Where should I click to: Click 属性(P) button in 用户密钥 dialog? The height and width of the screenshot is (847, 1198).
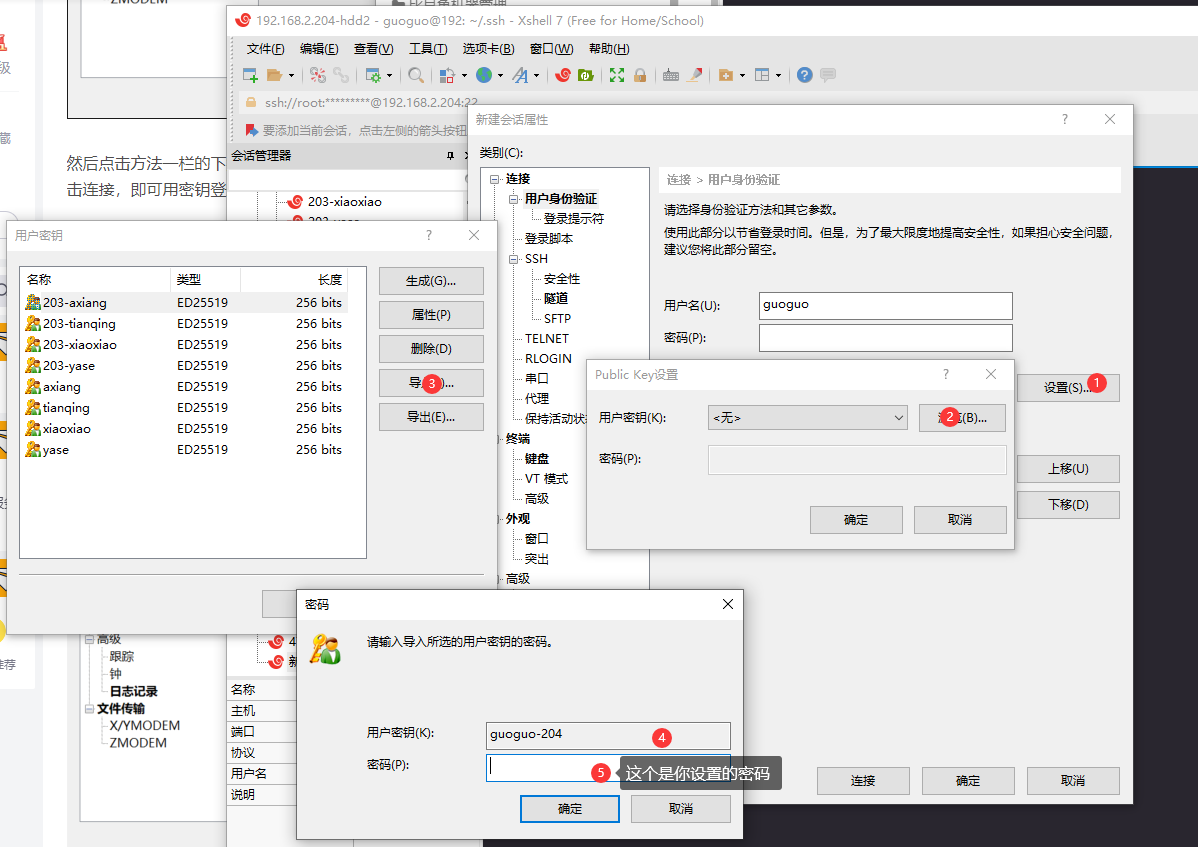coord(431,315)
